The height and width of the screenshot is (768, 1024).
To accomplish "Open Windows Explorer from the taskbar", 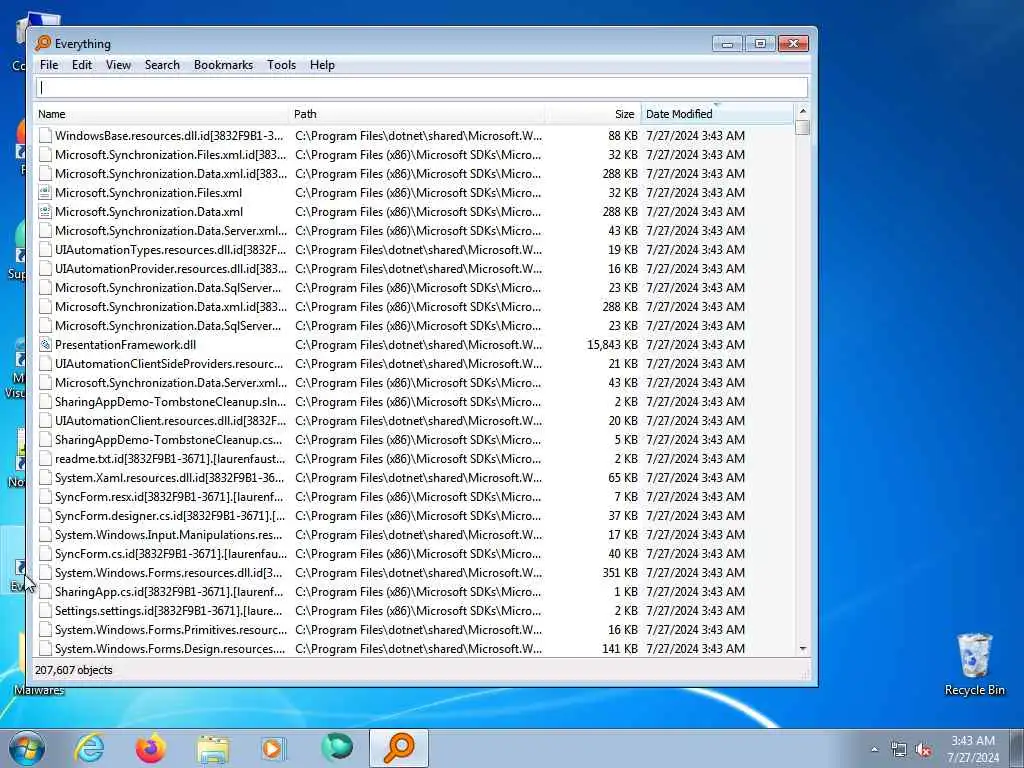I will coord(213,749).
